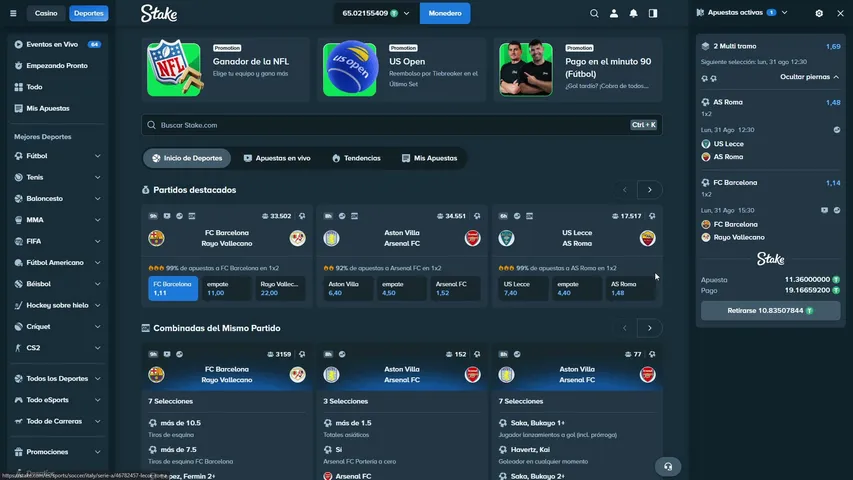This screenshot has height=480, width=853.
Task: Open the hamburger menu icon
Action: point(13,13)
